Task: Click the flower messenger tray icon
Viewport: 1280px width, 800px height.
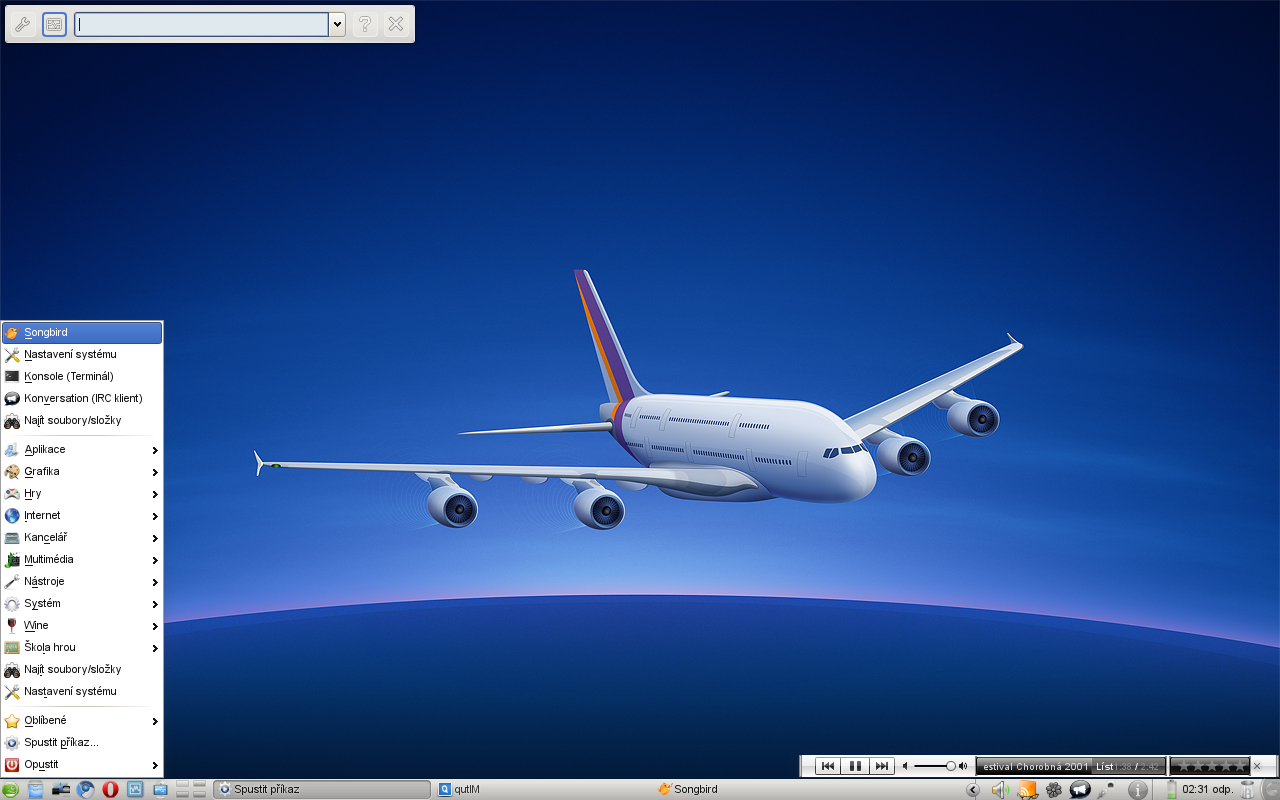Action: 1054,790
